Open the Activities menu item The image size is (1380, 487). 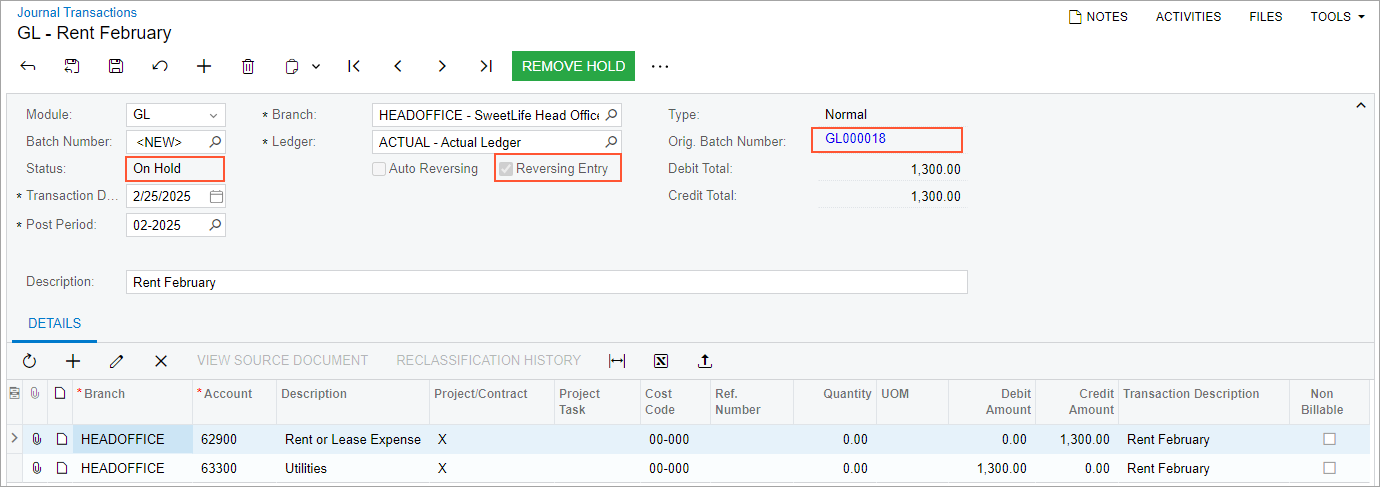point(1188,17)
